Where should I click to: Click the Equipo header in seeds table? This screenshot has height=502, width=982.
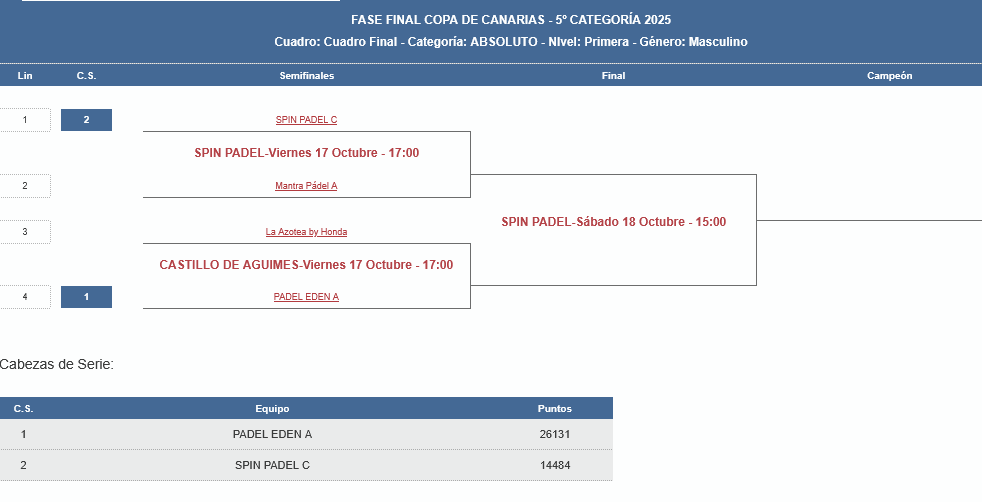pos(272,409)
